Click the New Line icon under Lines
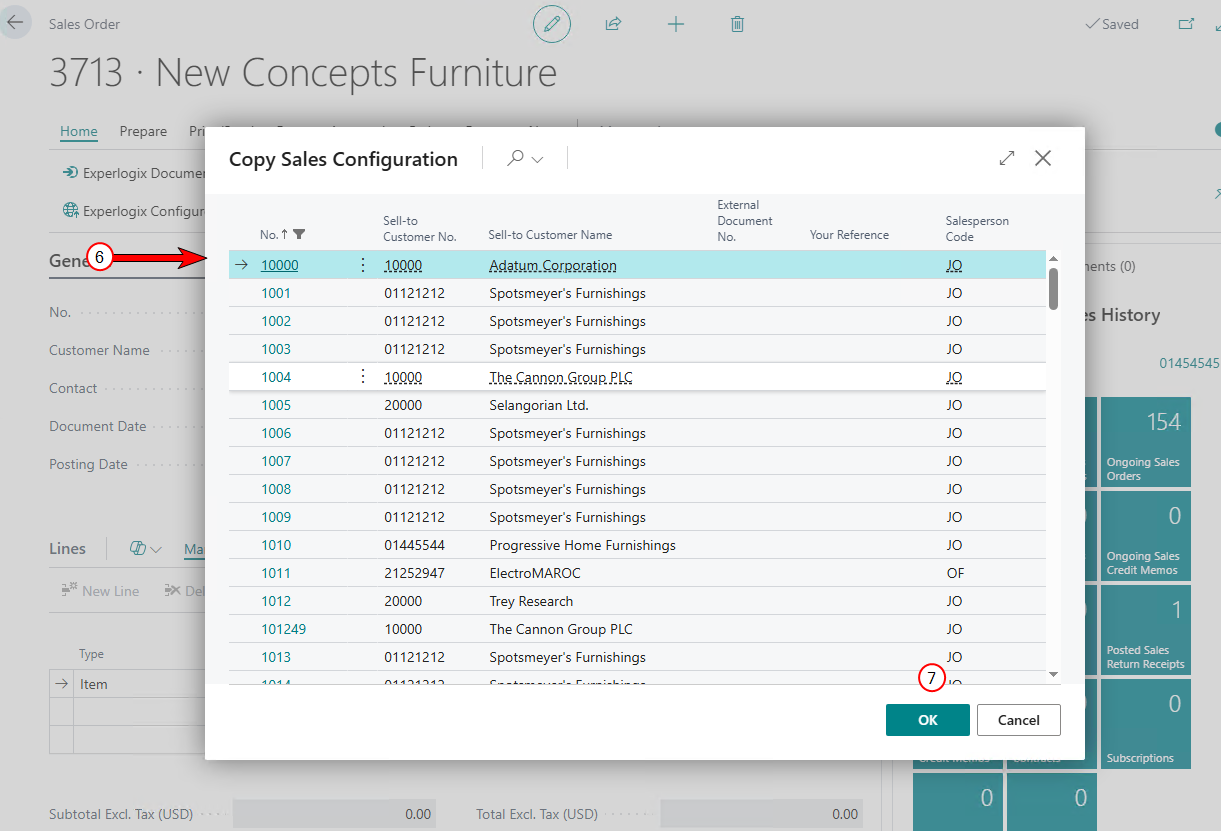The image size is (1221, 831). click(x=69, y=591)
